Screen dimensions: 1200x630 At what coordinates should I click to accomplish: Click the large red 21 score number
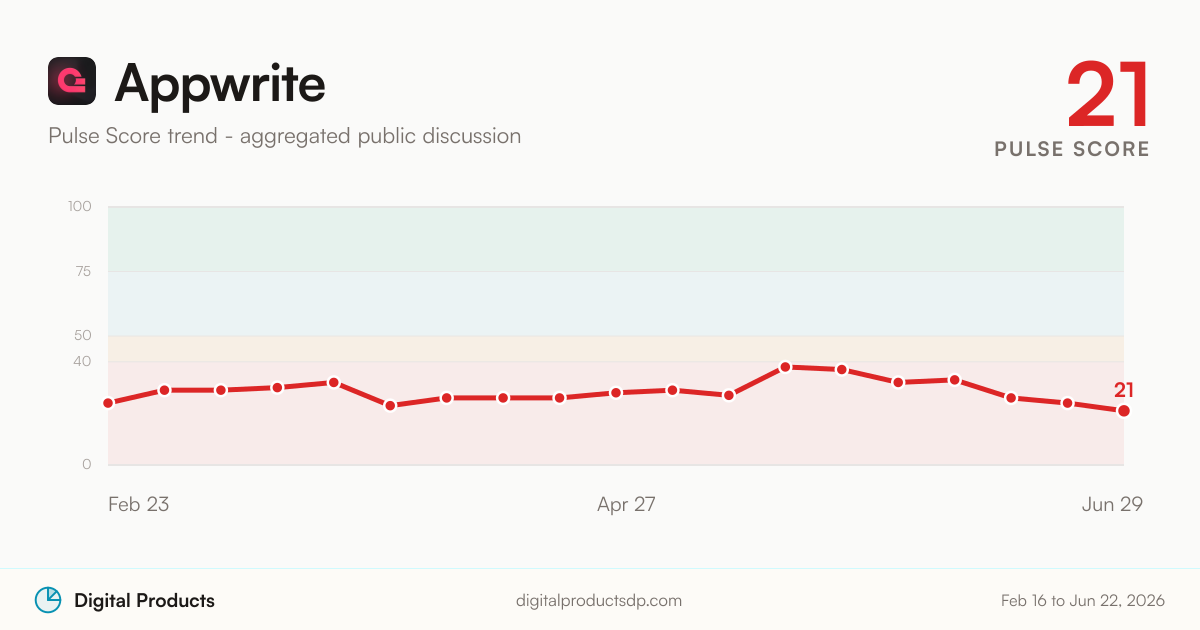pos(1108,94)
